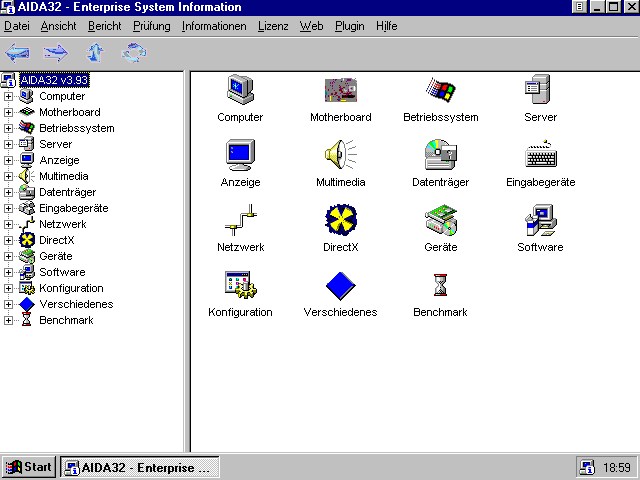Open the DirectX icon in main panel

[x=340, y=221]
